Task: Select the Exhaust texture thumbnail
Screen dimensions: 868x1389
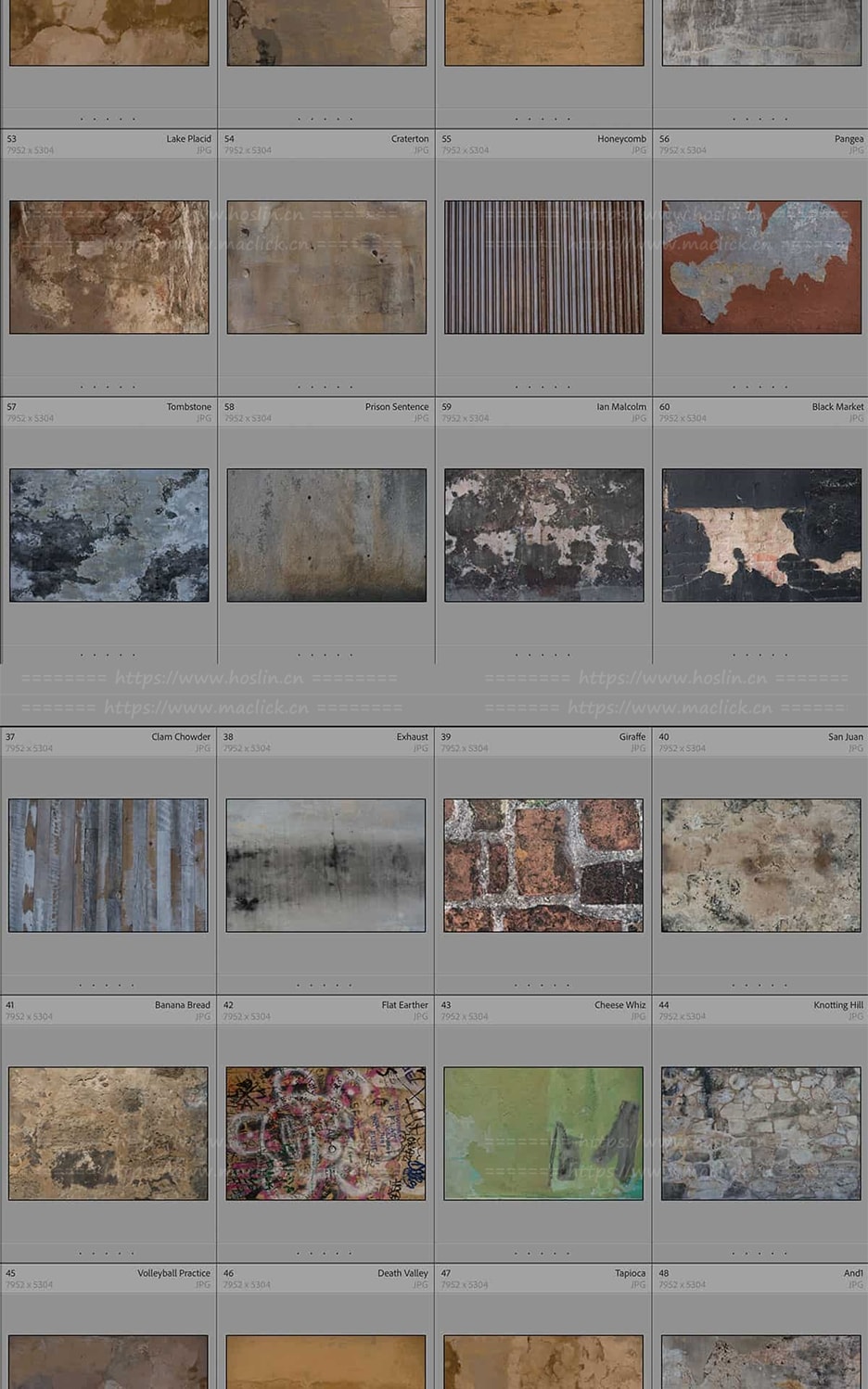Action: coord(325,865)
